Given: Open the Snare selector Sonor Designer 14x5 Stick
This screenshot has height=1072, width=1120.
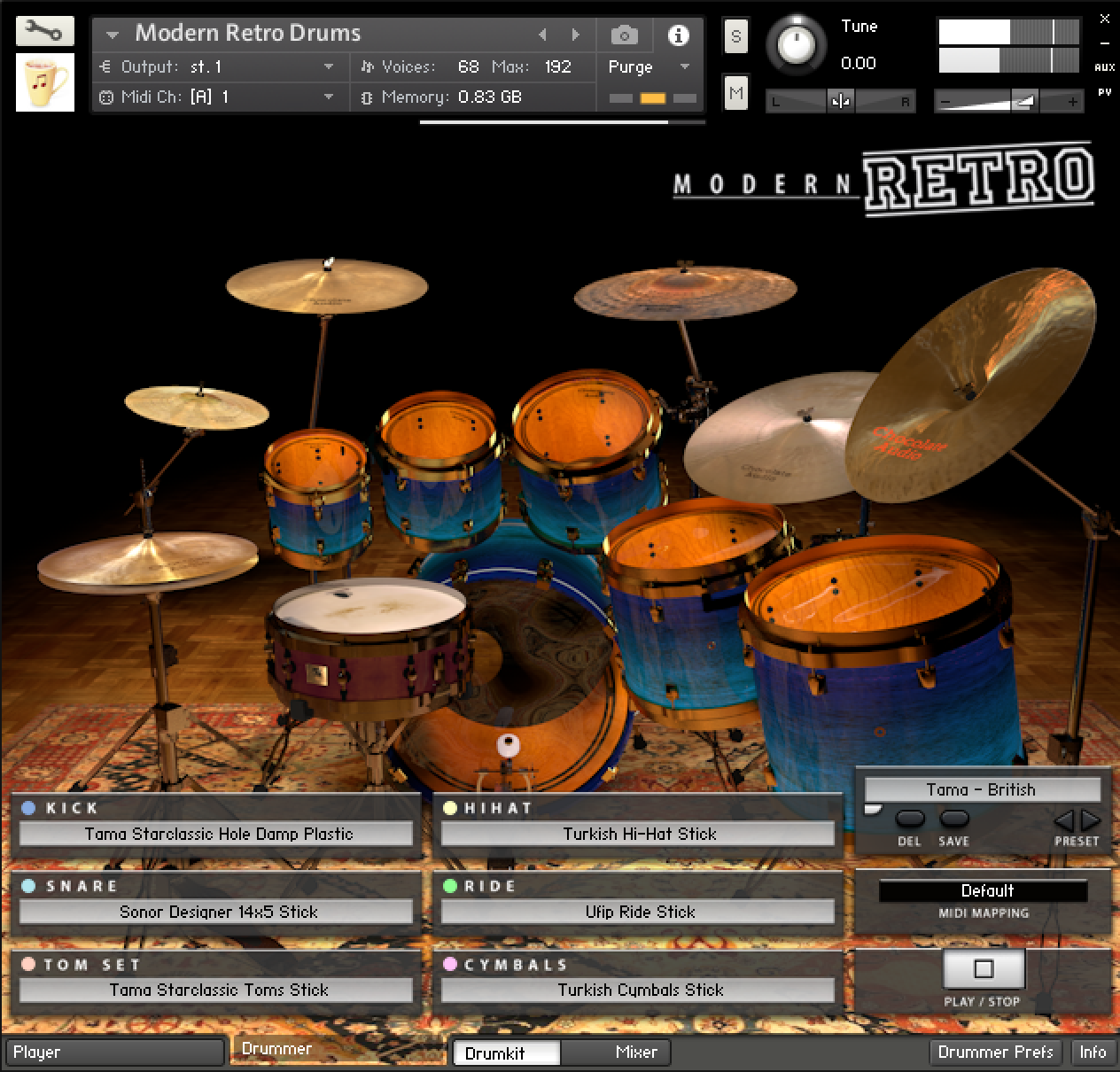Looking at the screenshot, I should click(217, 912).
